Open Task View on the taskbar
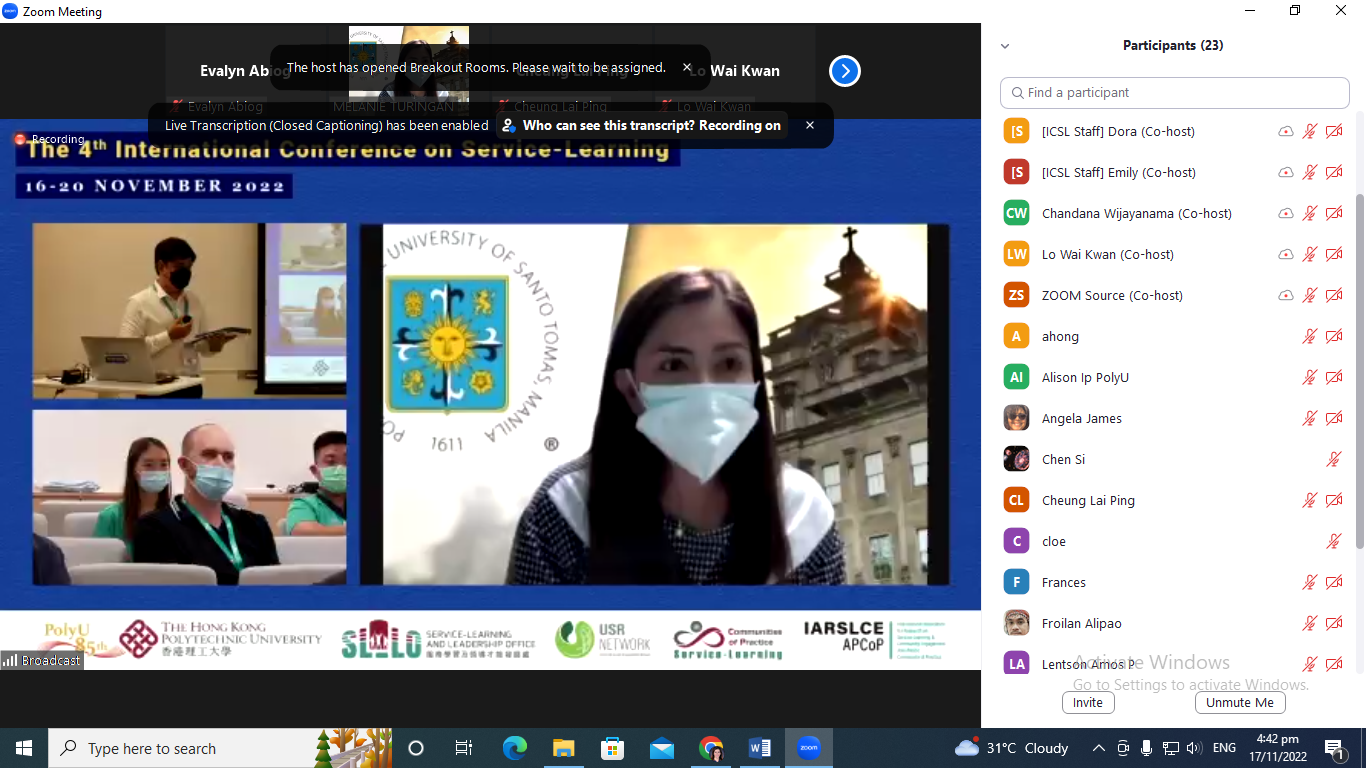1366x768 pixels. click(x=464, y=748)
